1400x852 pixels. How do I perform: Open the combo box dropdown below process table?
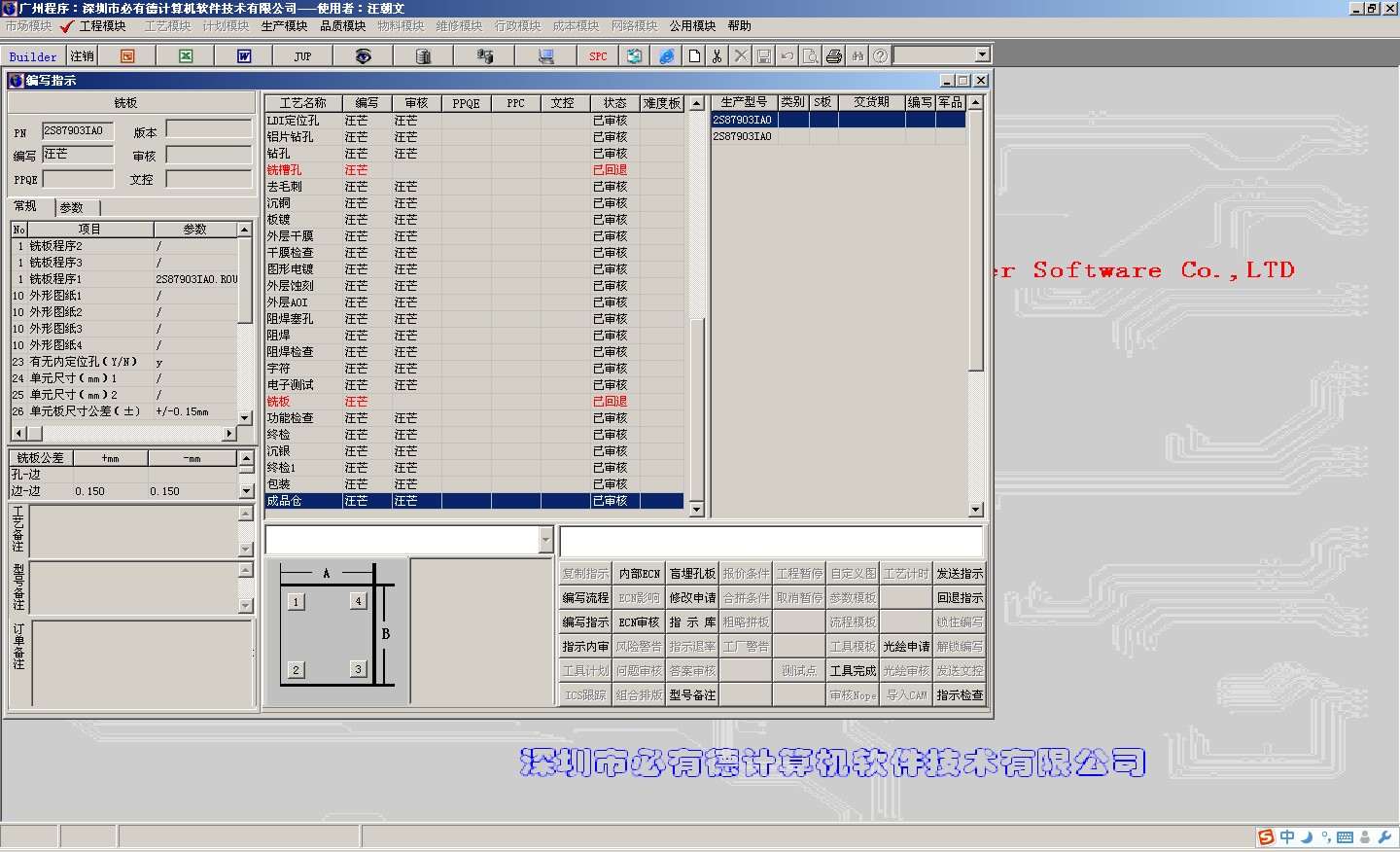click(x=545, y=540)
